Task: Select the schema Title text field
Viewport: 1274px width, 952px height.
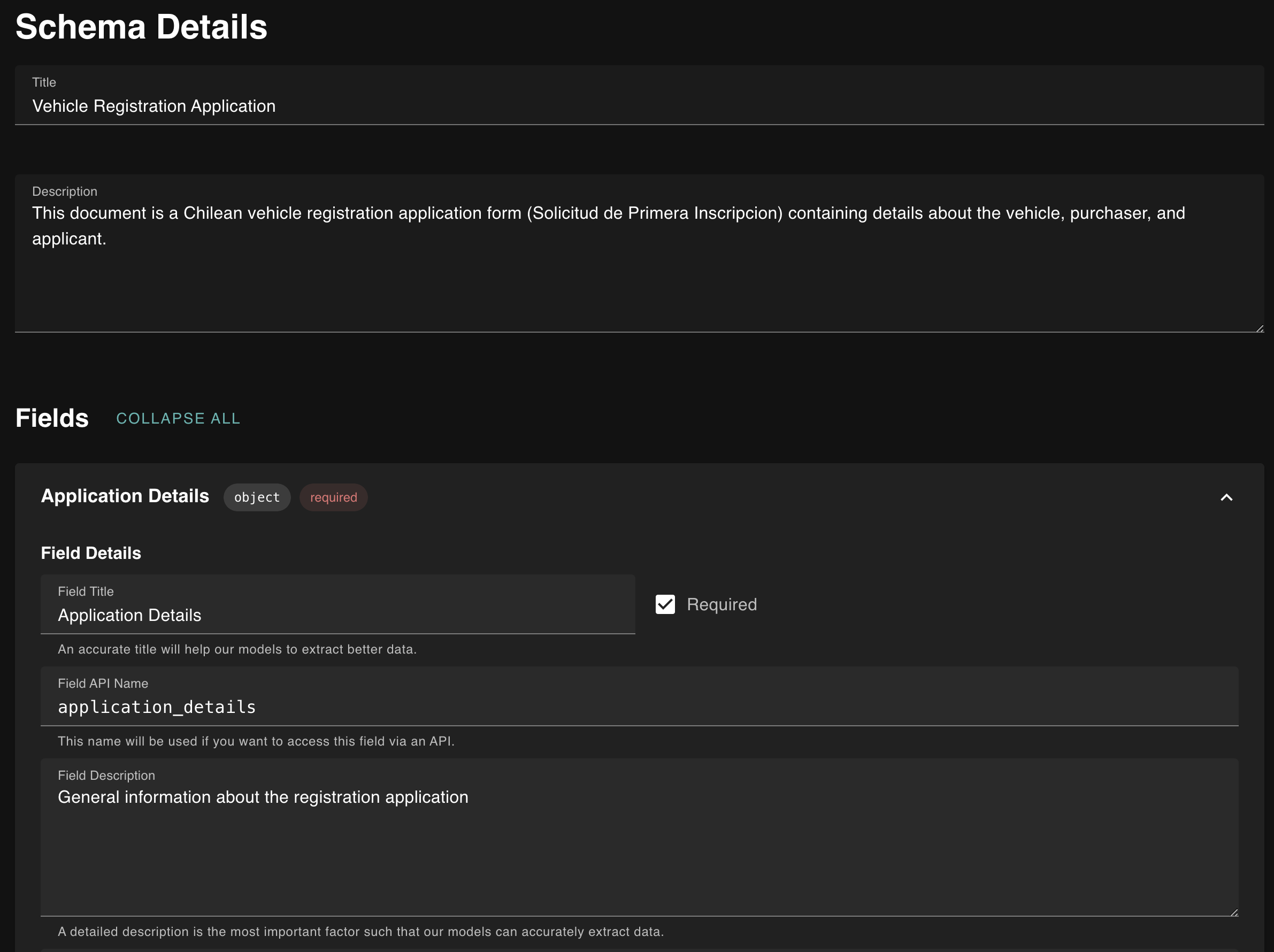Action: tap(638, 106)
